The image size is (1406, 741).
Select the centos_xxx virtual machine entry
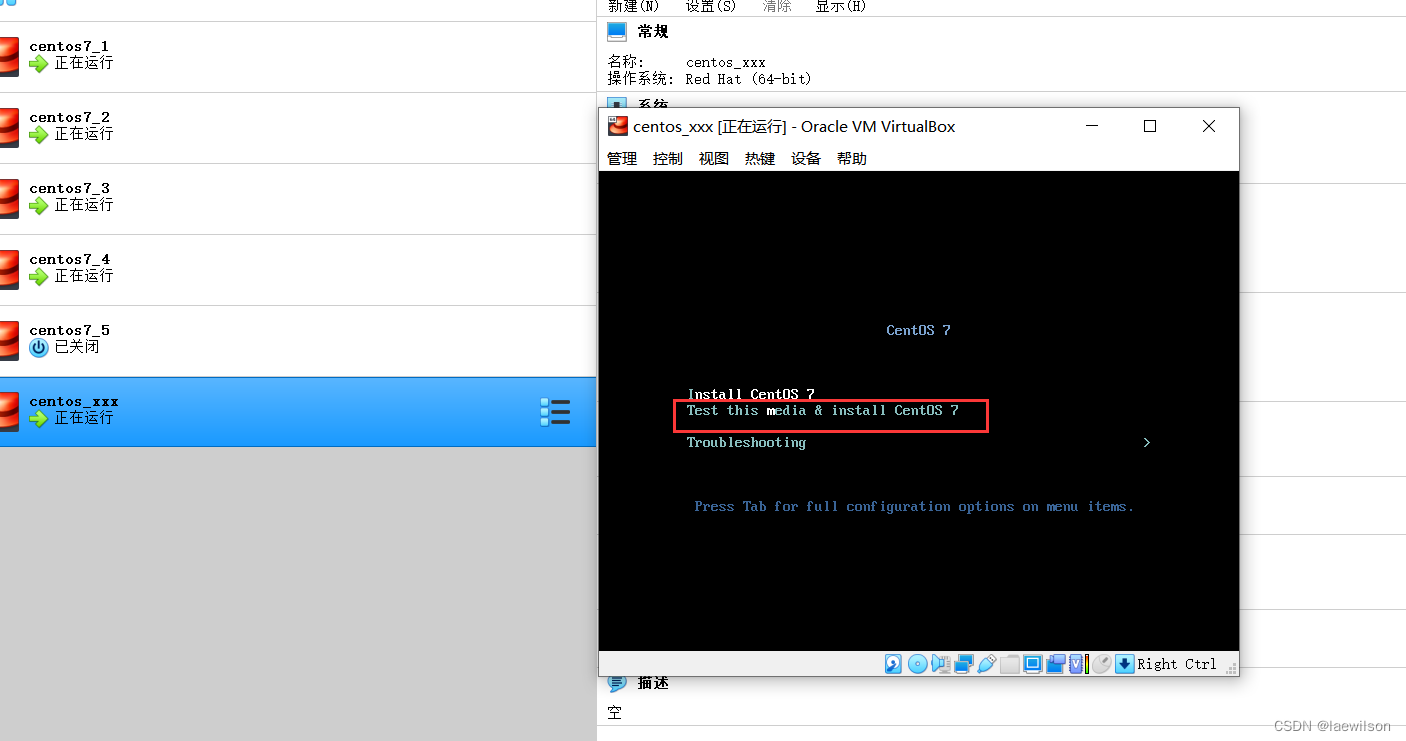[298, 412]
